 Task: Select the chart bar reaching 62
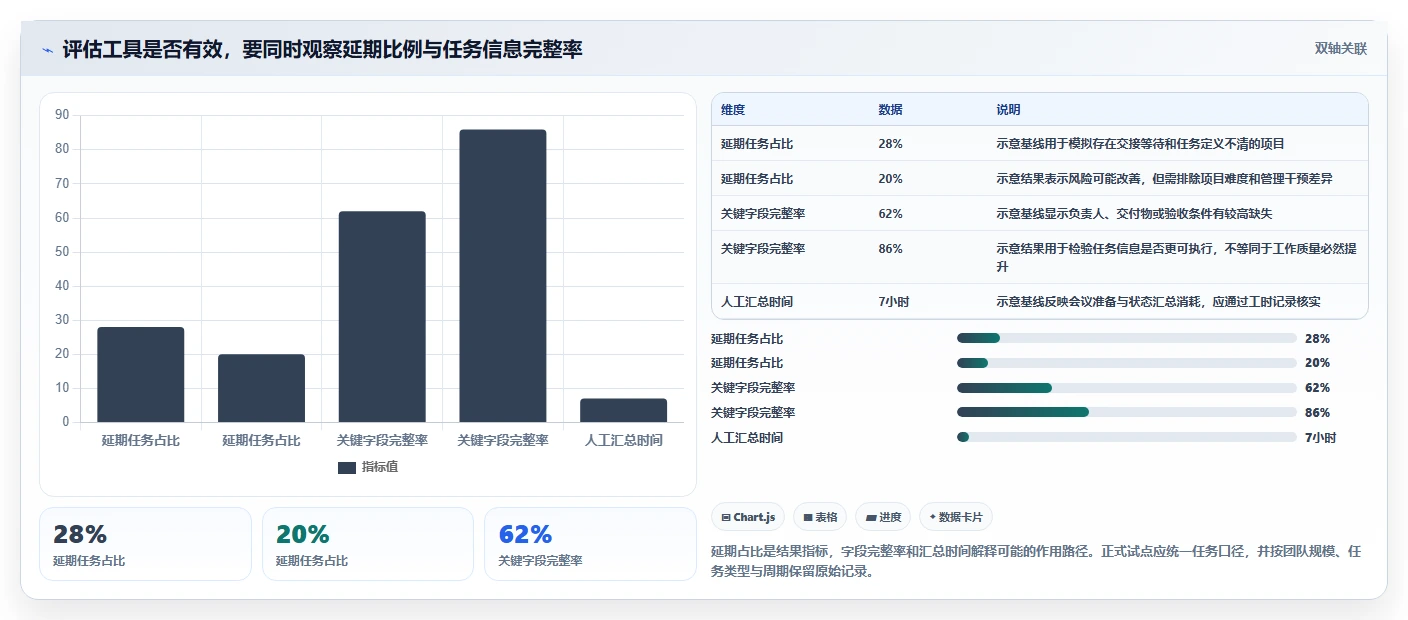pyautogui.click(x=382, y=316)
